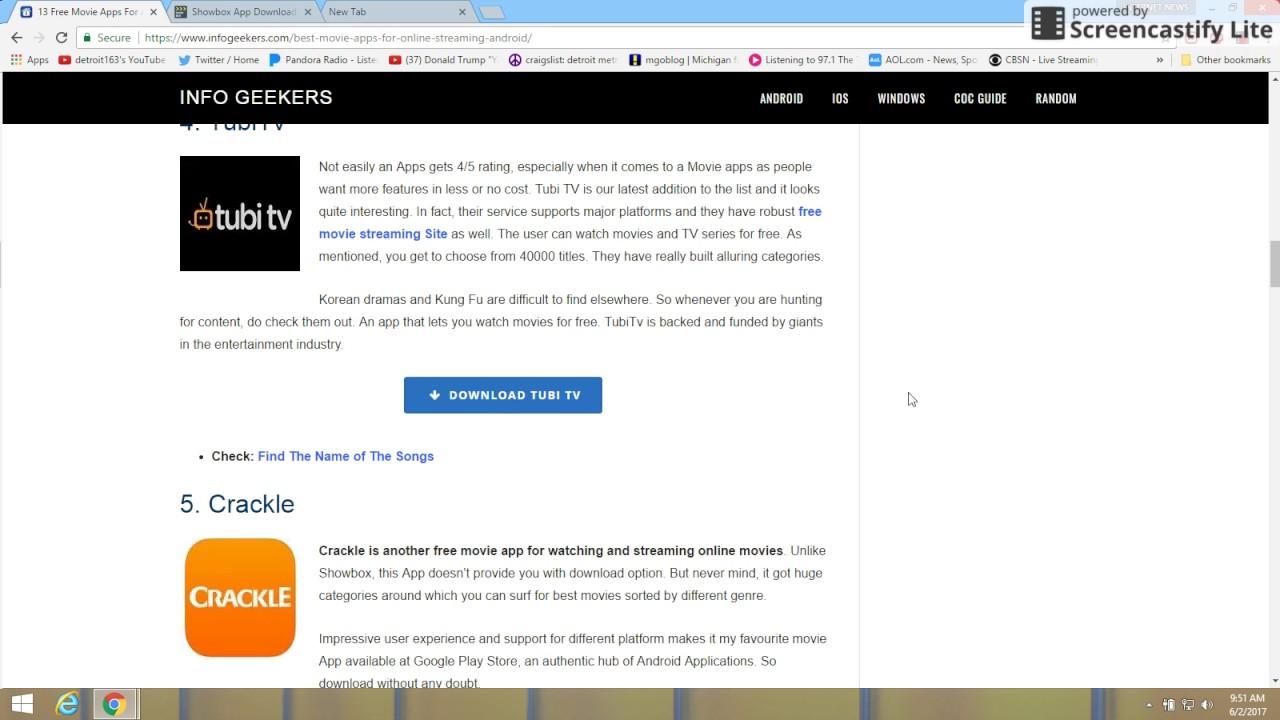The image size is (1280, 720).
Task: Open the IOS menu item
Action: click(x=840, y=99)
